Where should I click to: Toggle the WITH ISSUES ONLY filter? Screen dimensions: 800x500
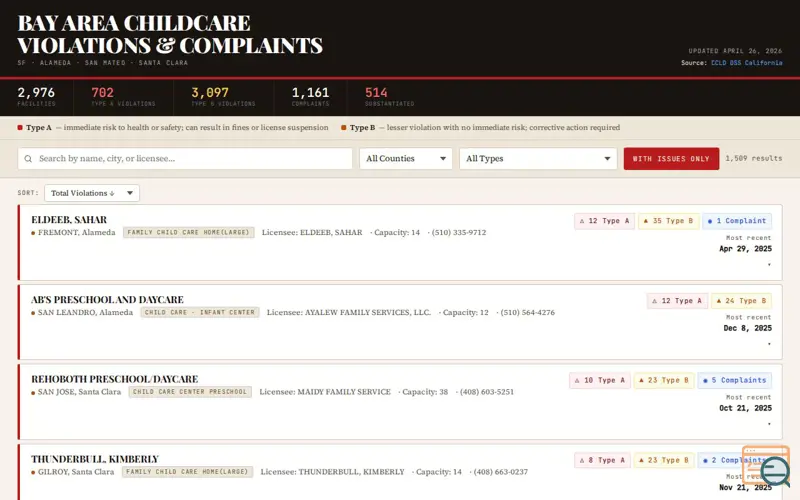(671, 159)
